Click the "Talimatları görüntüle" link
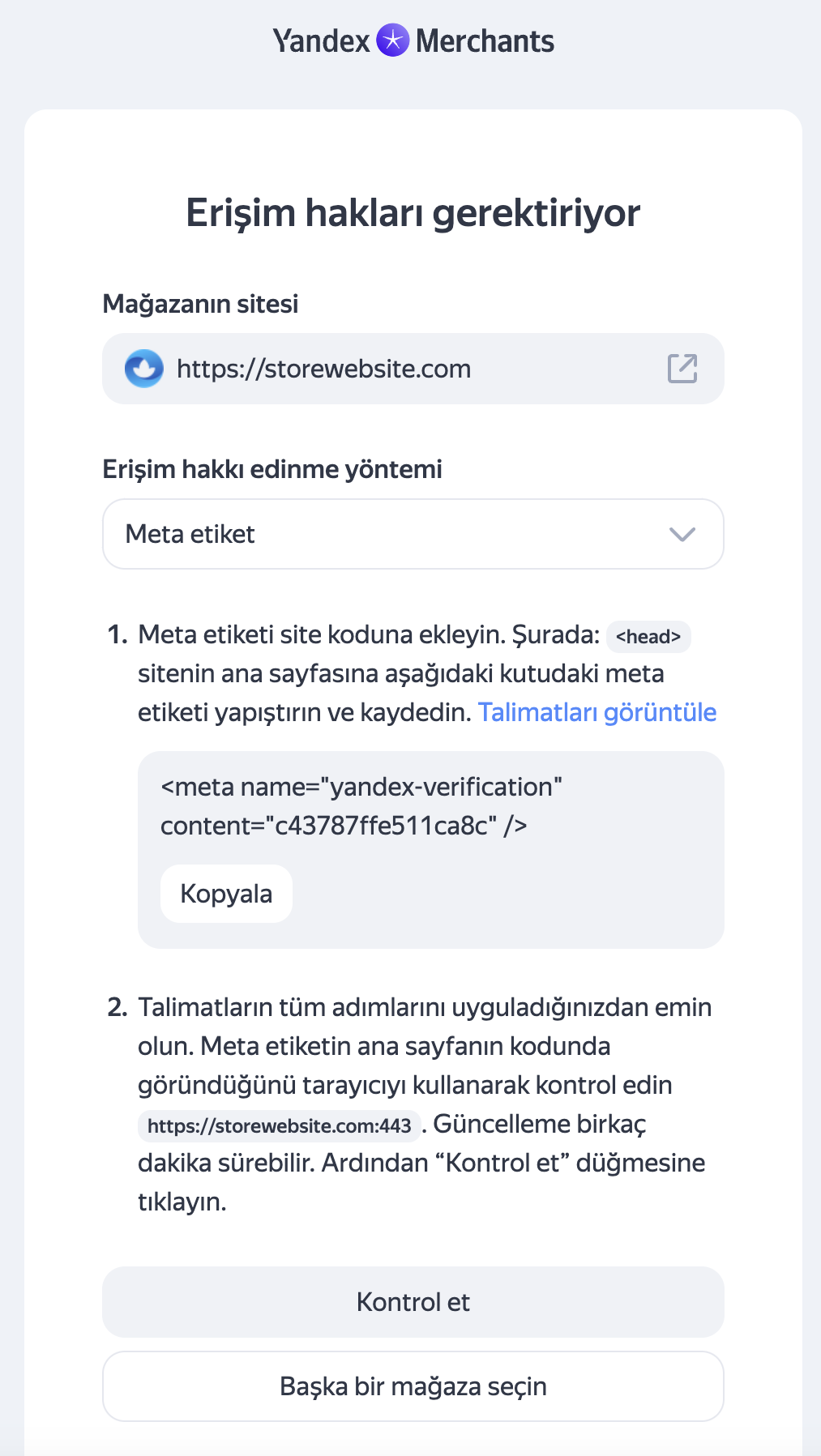This screenshot has width=821, height=1456. point(597,712)
